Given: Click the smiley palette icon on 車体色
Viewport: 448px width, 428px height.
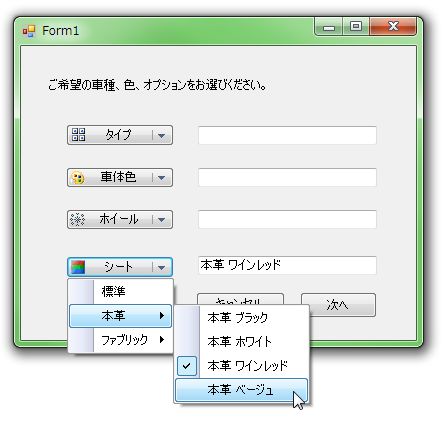Looking at the screenshot, I should coord(78,177).
